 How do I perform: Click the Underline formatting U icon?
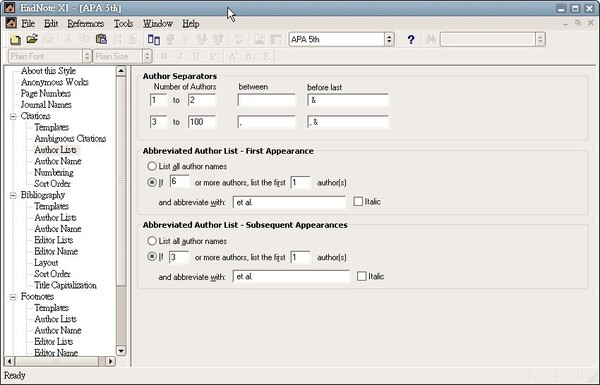[x=196, y=57]
